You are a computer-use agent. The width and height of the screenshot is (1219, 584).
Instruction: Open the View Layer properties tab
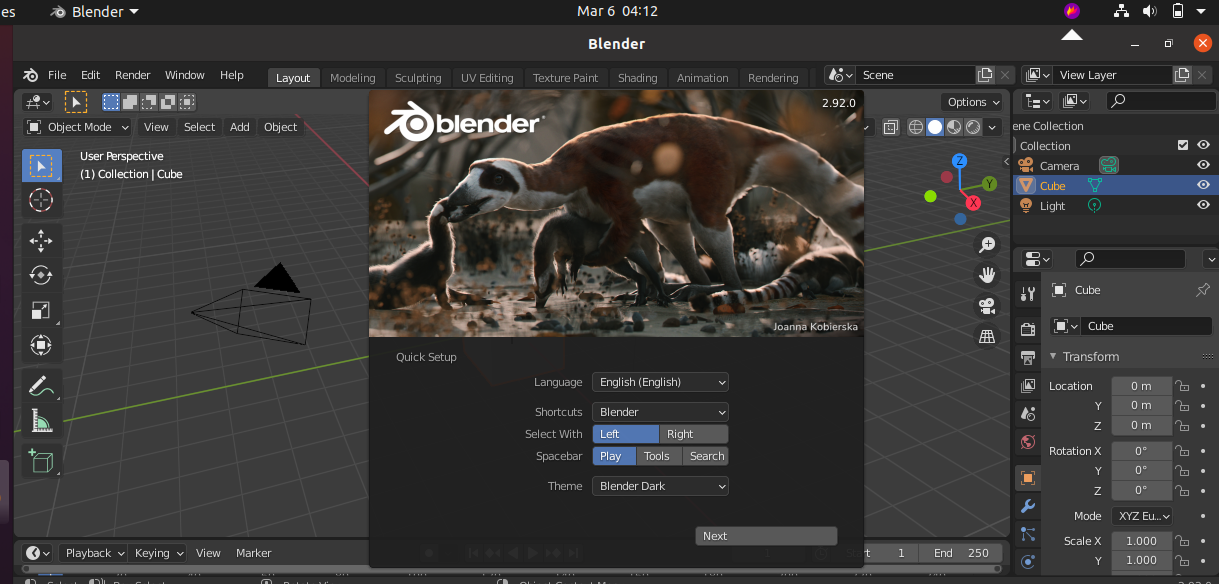click(x=1027, y=385)
